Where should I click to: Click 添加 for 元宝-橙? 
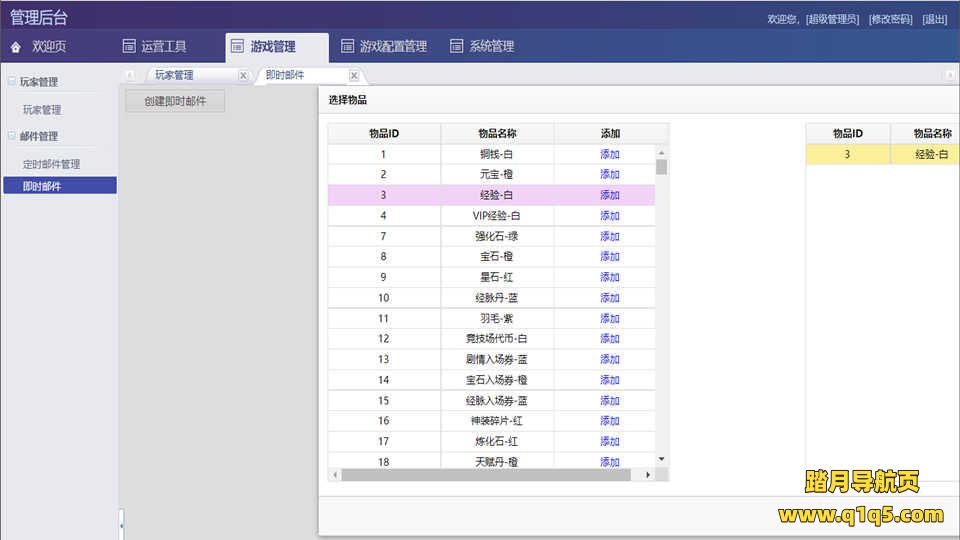pos(610,174)
